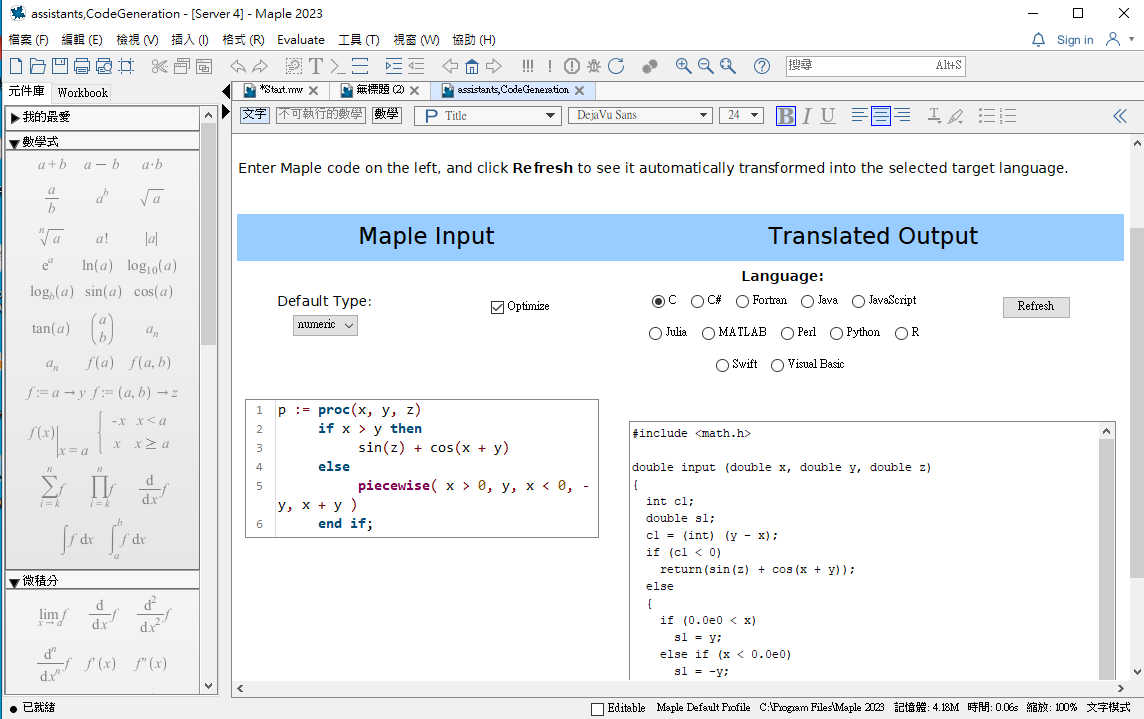Click the home icon in navigation toolbar
The height and width of the screenshot is (719, 1144).
(x=472, y=66)
